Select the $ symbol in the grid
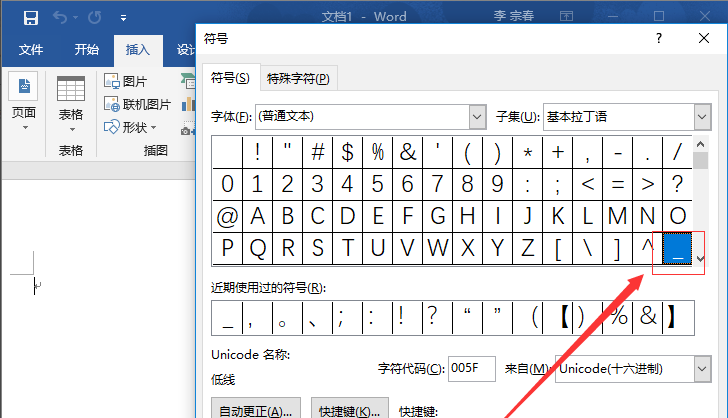This screenshot has width=728, height=418. click(347, 152)
